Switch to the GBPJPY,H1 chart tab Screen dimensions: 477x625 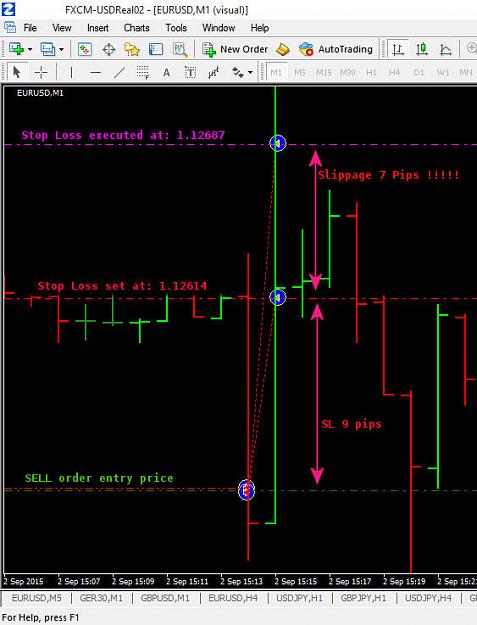(x=363, y=598)
